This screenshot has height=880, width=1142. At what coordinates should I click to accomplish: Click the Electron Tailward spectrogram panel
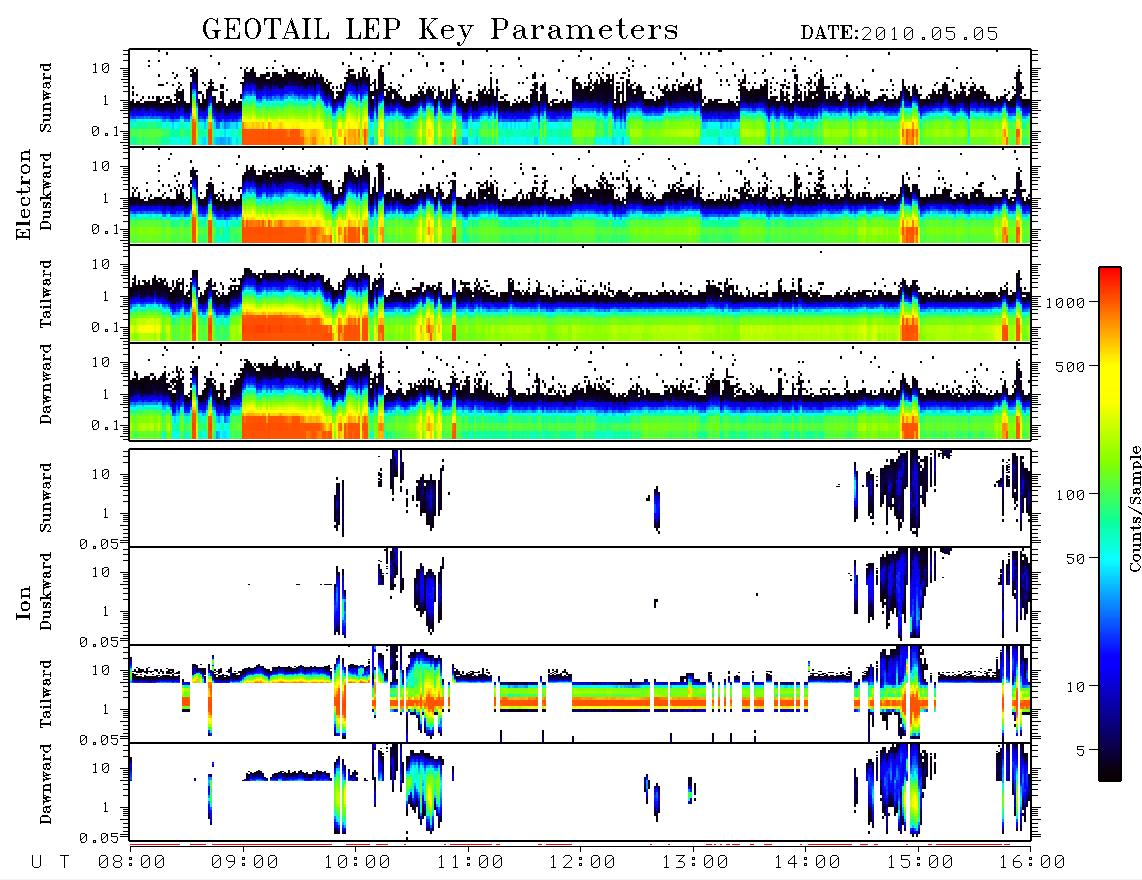580,294
